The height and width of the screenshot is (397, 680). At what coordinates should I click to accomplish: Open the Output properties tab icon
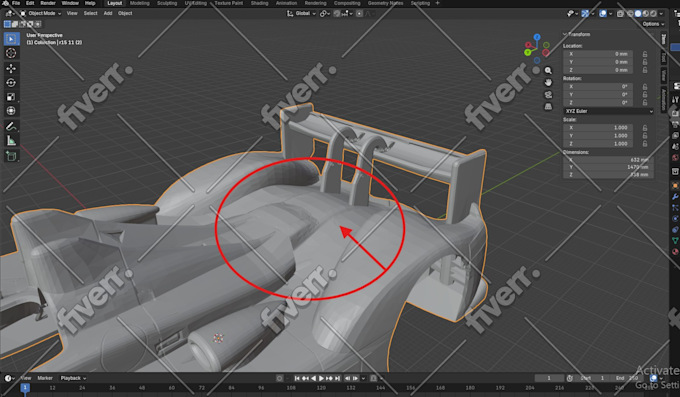pyautogui.click(x=675, y=125)
